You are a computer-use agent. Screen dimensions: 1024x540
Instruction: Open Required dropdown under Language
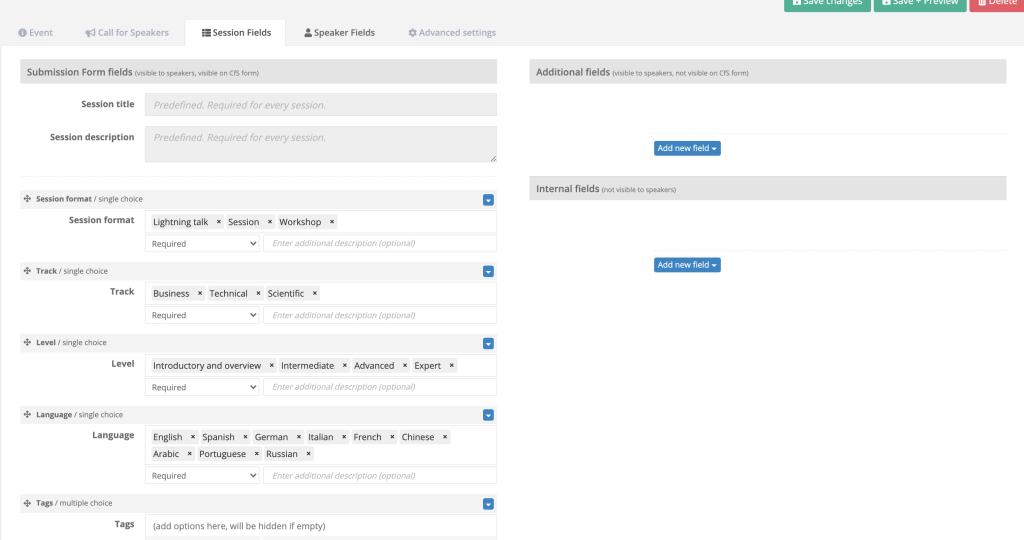[202, 476]
